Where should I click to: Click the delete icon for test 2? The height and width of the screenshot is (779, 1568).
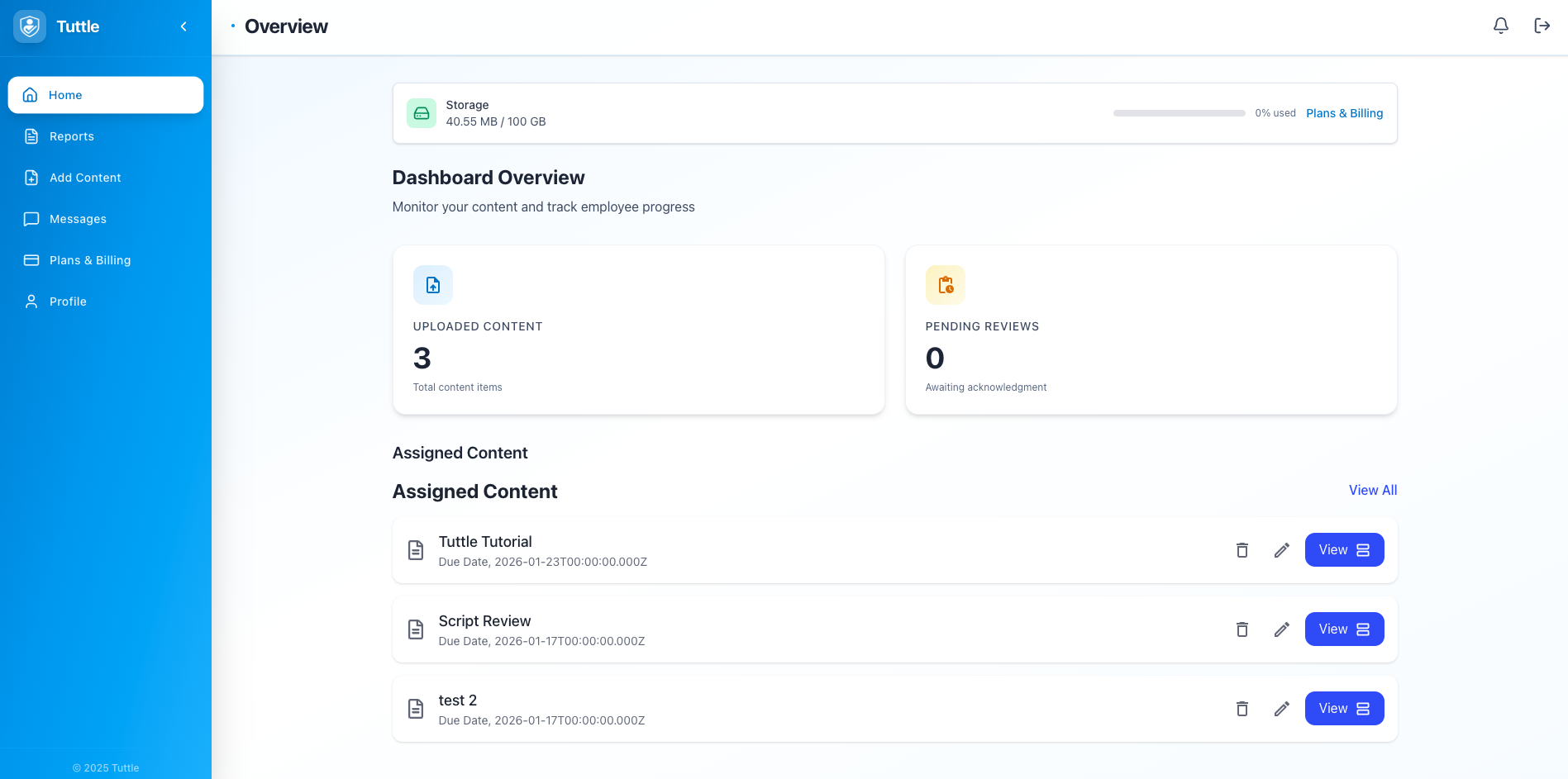coord(1242,709)
